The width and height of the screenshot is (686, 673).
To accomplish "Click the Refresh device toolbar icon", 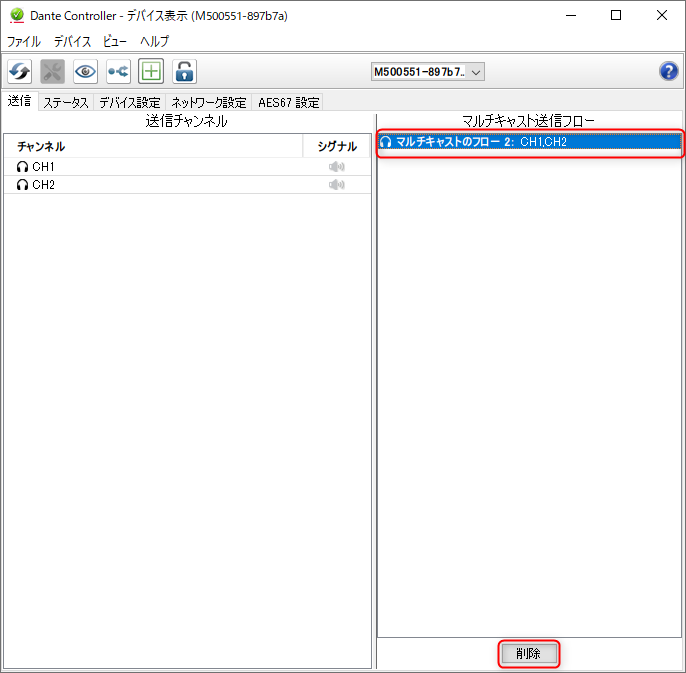I will click(x=20, y=71).
